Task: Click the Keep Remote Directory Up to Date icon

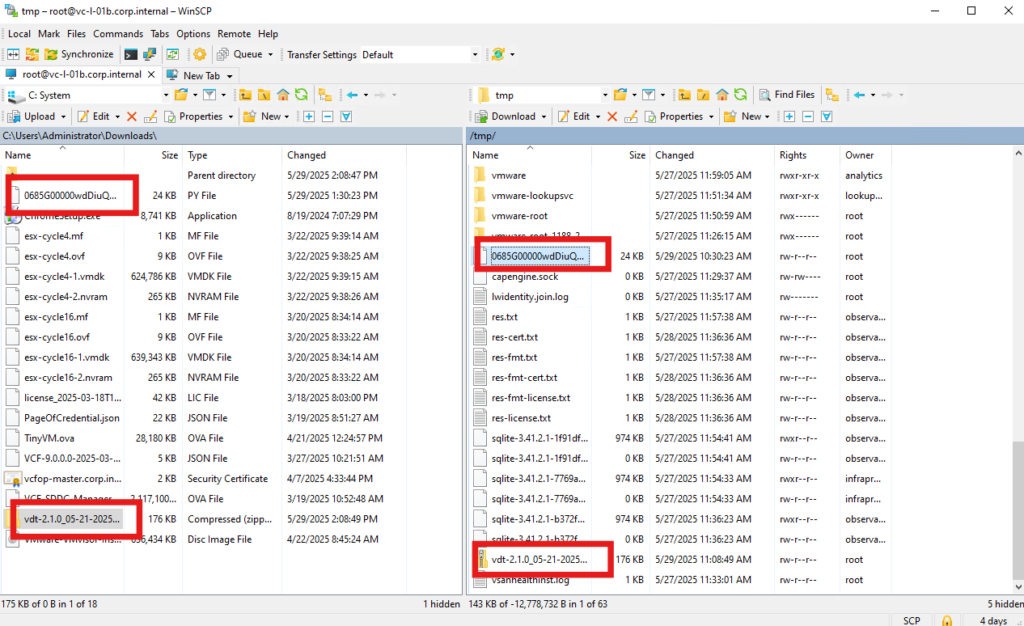Action: [x=172, y=54]
